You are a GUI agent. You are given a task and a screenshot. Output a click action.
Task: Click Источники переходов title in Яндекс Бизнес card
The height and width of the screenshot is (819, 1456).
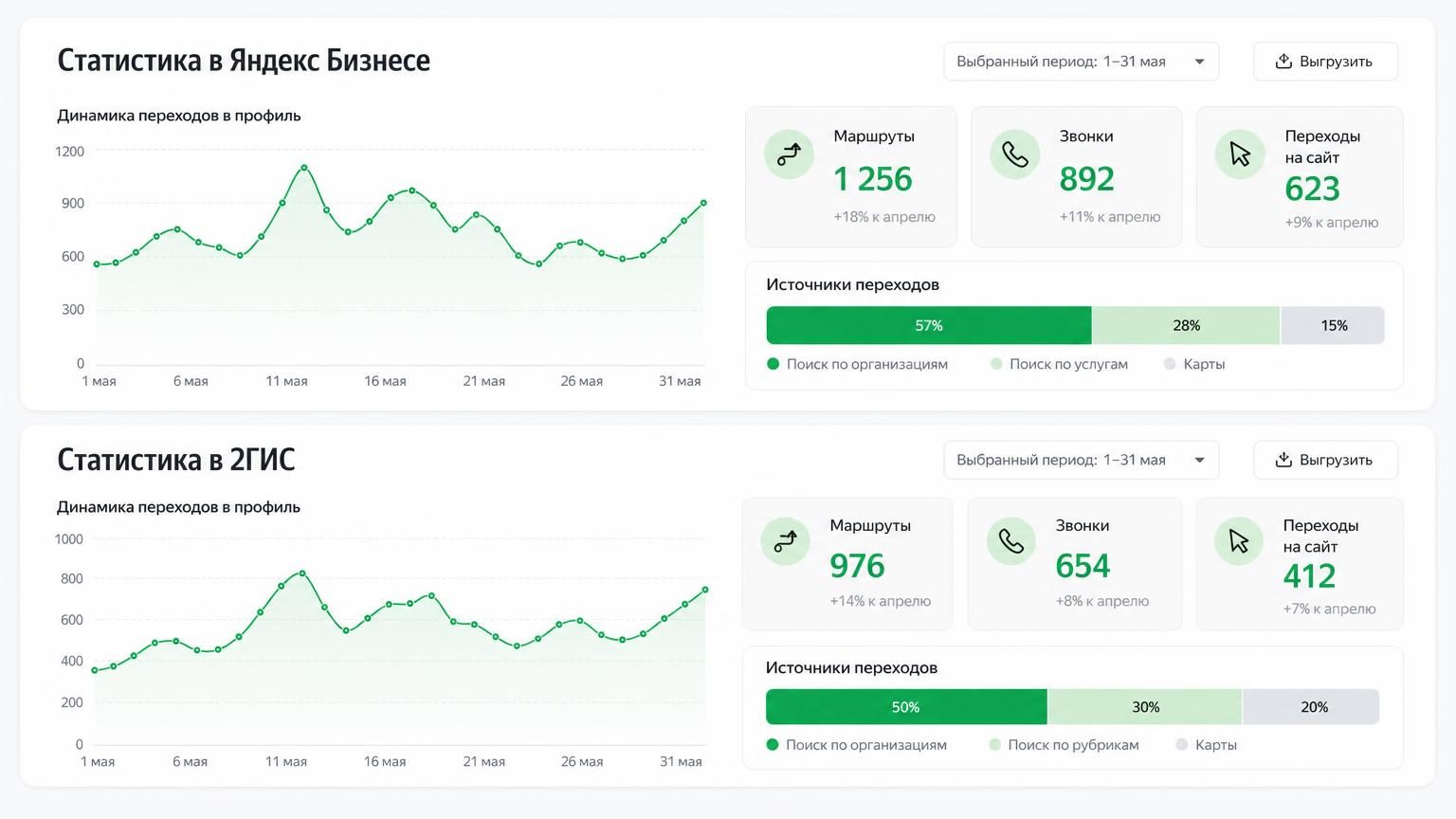click(x=852, y=284)
